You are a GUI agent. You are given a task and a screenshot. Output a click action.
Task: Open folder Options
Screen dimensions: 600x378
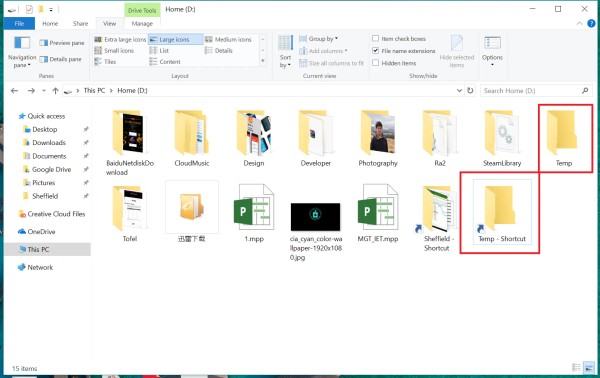click(x=492, y=52)
